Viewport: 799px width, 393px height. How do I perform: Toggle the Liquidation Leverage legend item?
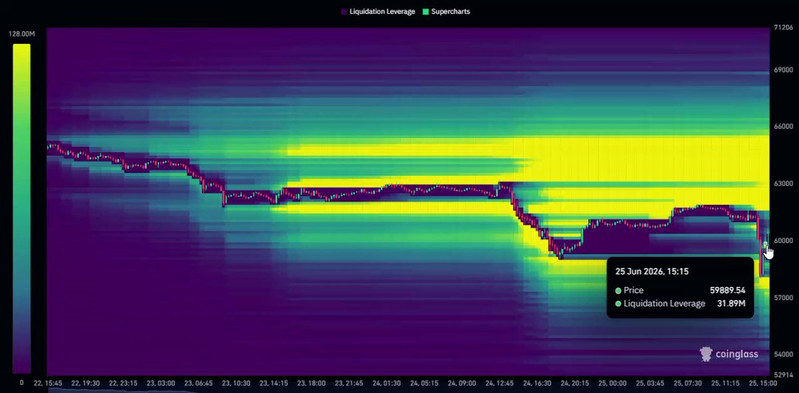[378, 11]
